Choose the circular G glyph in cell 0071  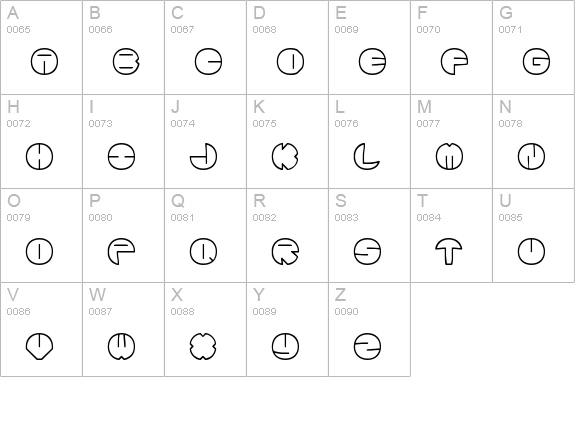pyautogui.click(x=536, y=62)
